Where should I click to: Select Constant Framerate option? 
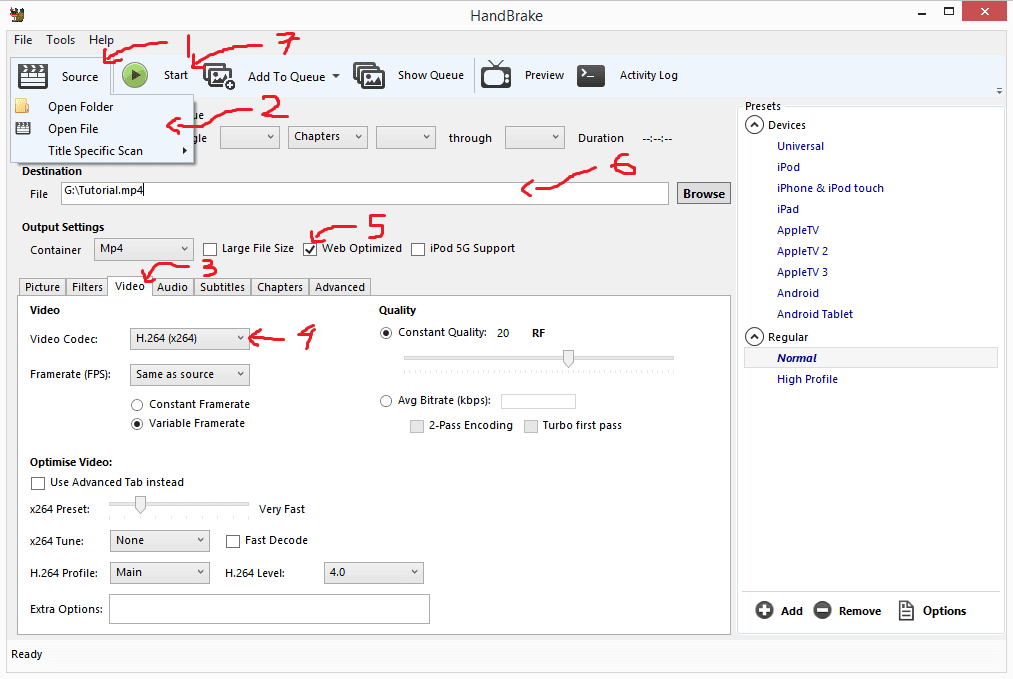[x=137, y=405]
